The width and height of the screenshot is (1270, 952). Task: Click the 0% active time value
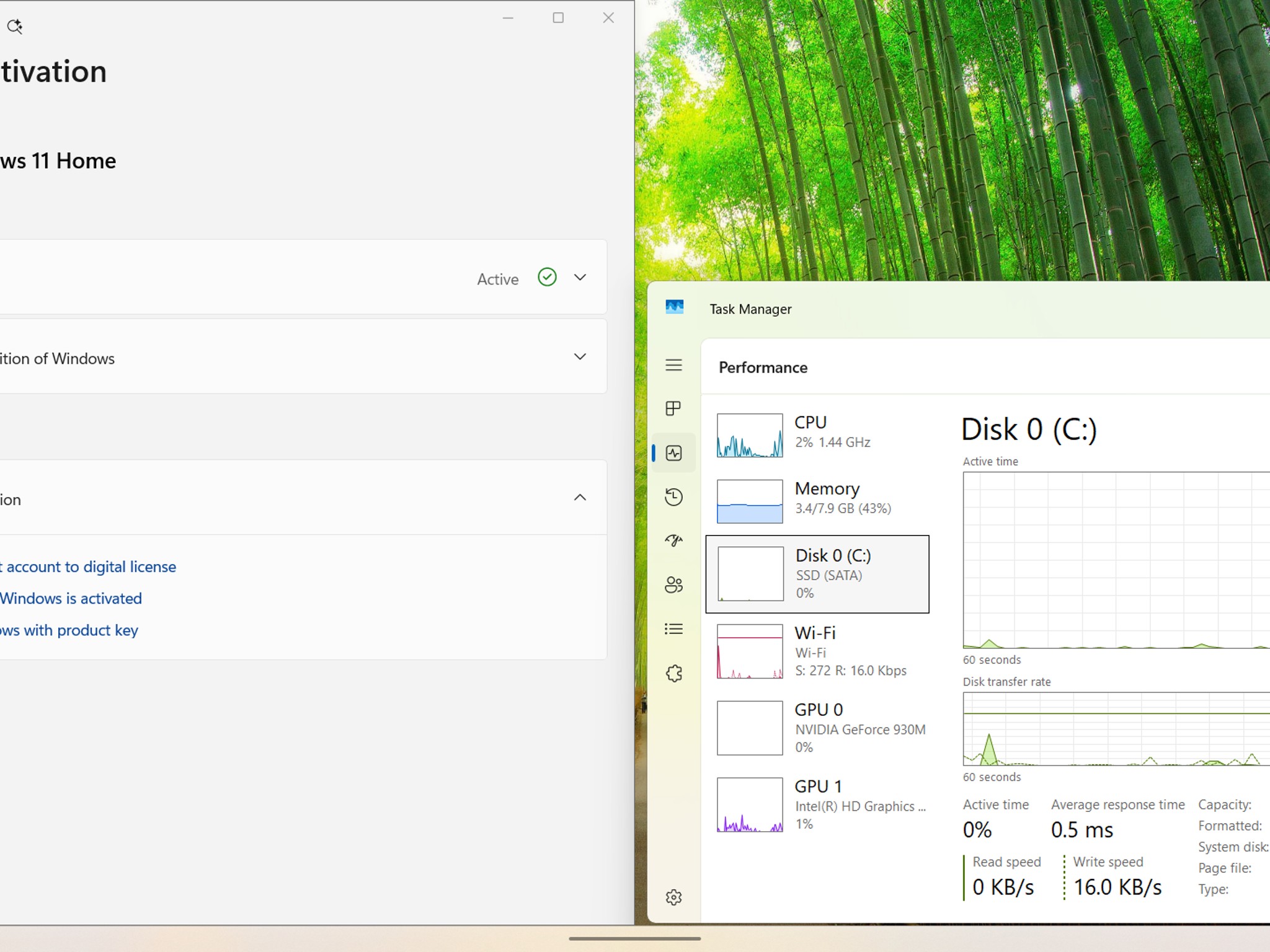[977, 830]
